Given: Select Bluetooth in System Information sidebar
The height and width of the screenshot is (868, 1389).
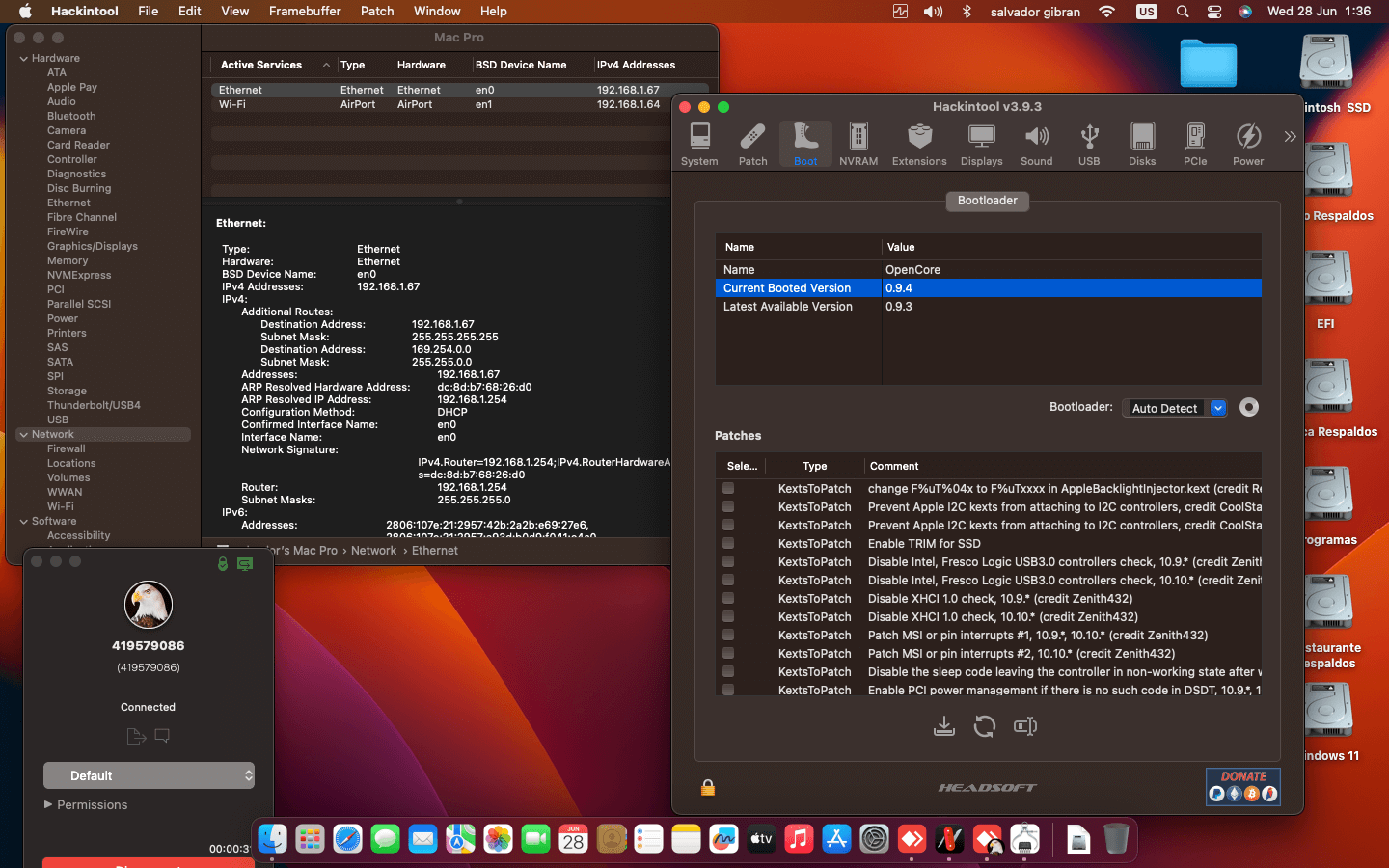Looking at the screenshot, I should pyautogui.click(x=71, y=116).
